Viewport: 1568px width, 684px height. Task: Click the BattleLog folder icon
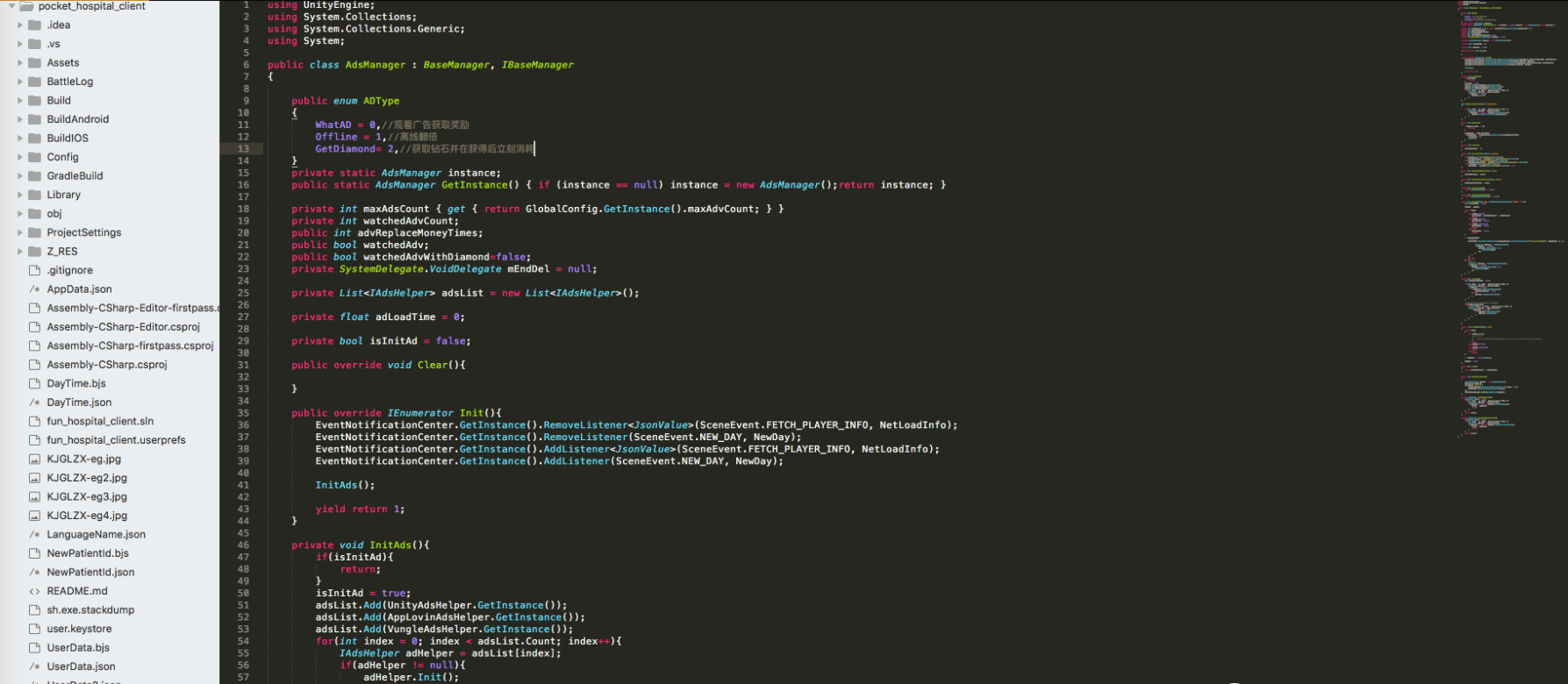coord(35,82)
